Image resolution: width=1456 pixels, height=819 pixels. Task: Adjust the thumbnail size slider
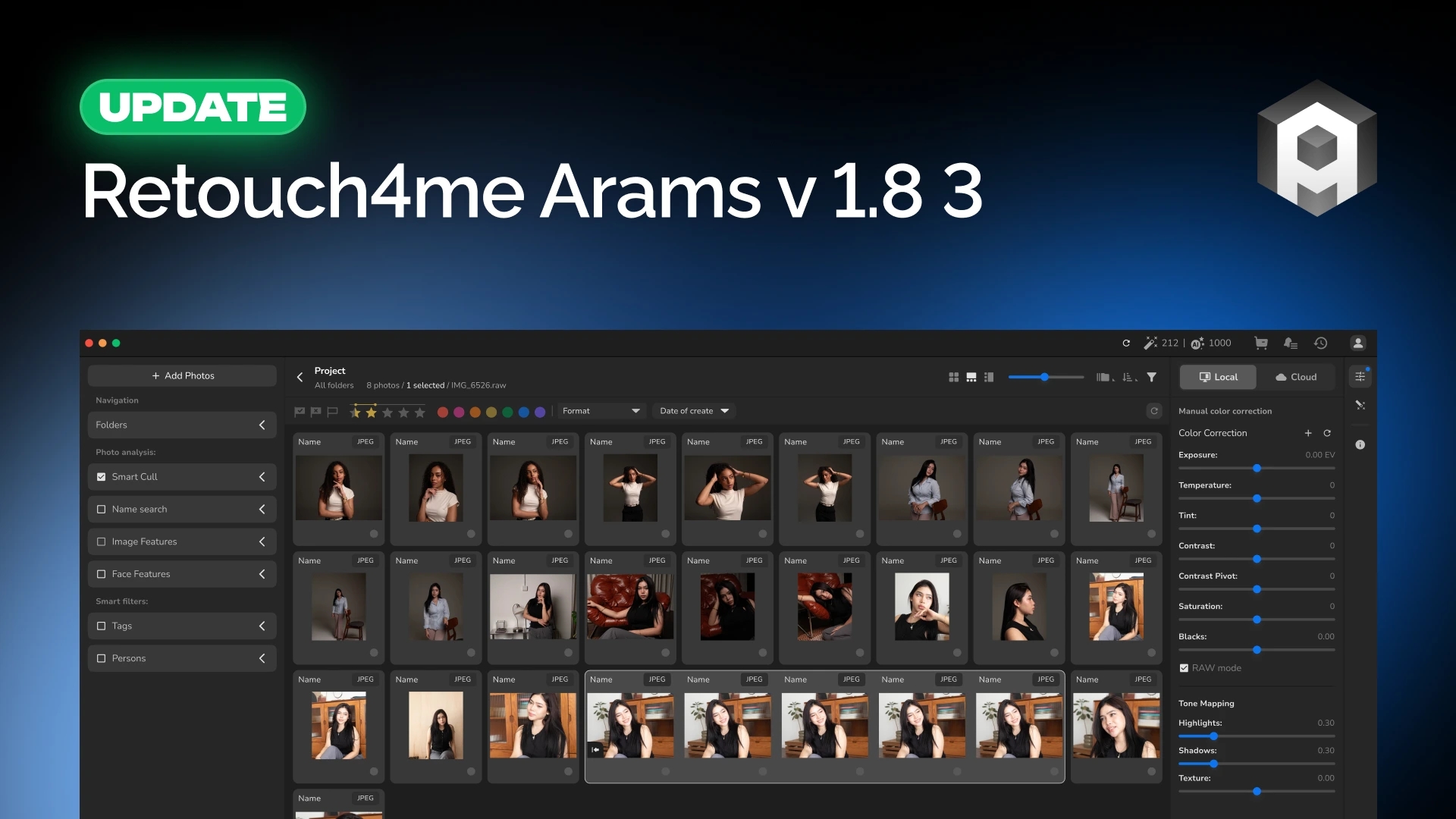[x=1045, y=377]
